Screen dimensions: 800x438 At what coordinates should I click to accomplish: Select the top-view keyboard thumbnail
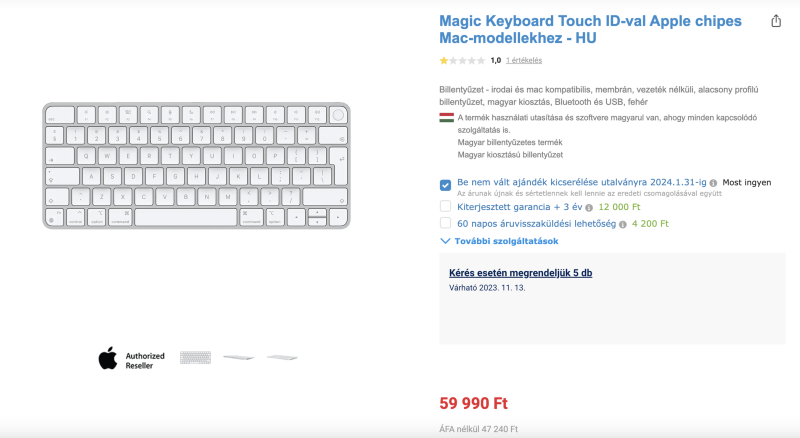[x=195, y=357]
